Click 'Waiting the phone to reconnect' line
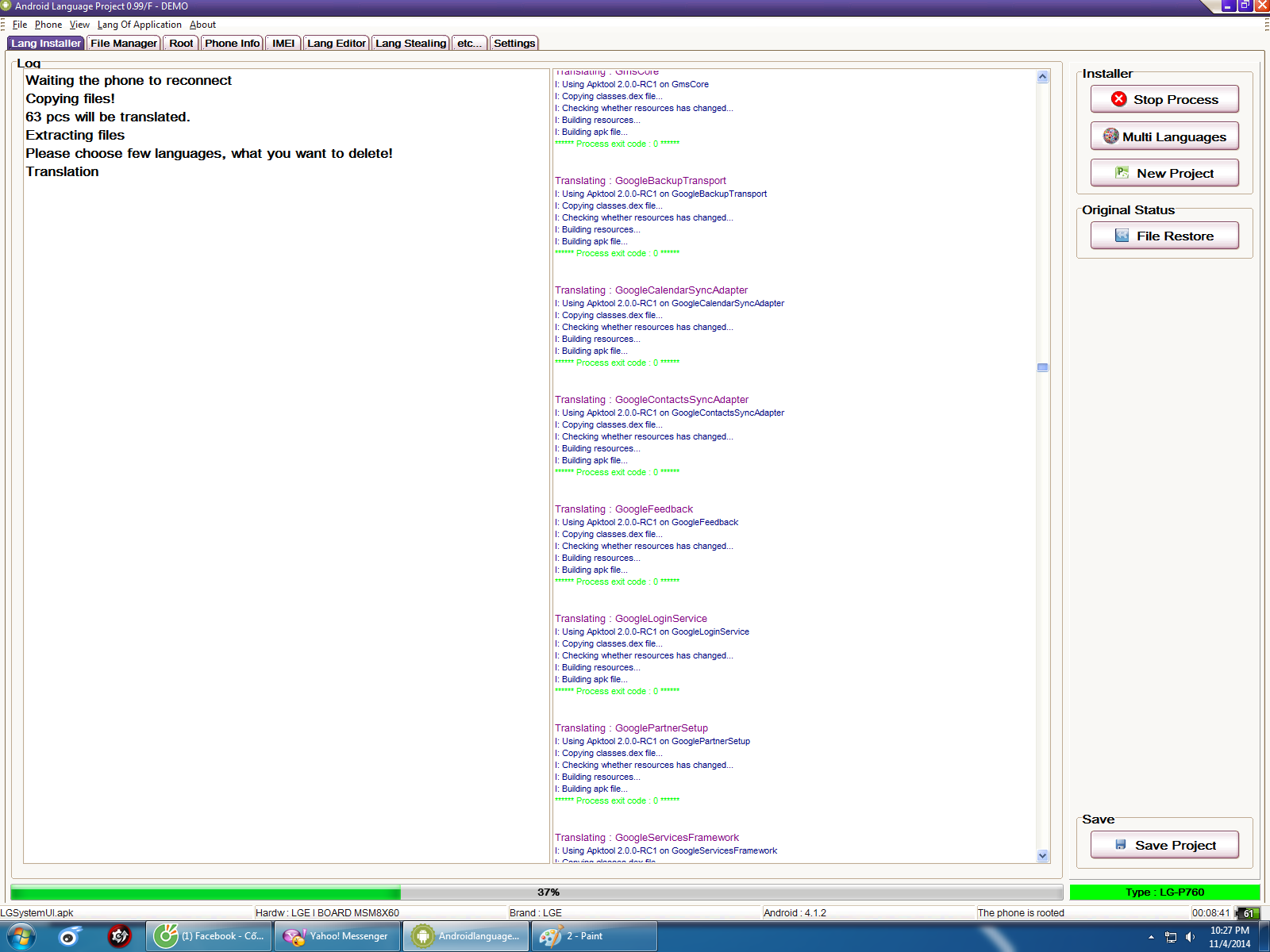This screenshot has height=952, width=1270. click(129, 80)
